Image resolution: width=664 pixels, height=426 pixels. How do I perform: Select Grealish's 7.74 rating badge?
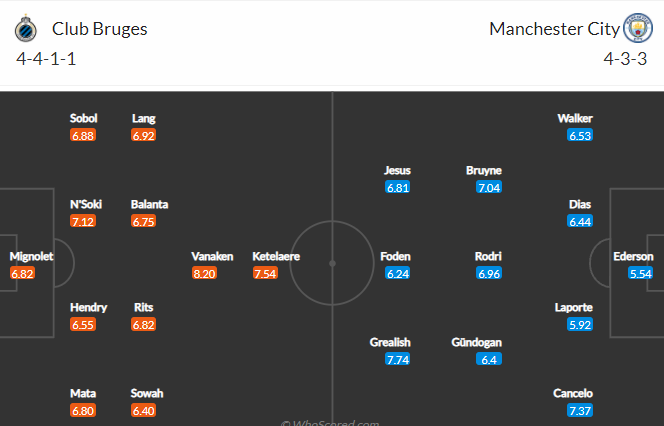coord(398,360)
